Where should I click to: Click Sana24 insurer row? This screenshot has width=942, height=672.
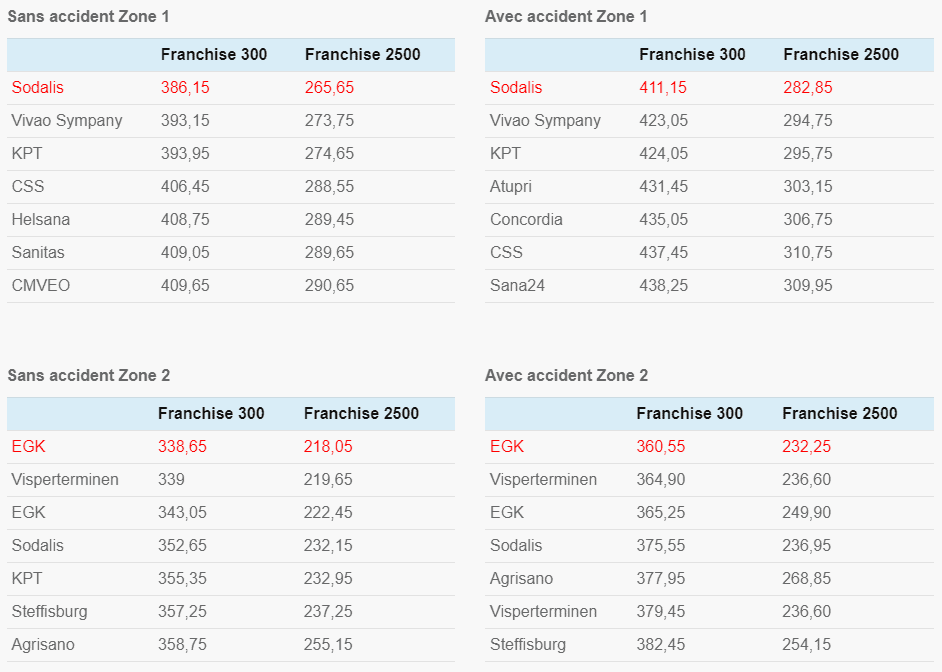[517, 286]
